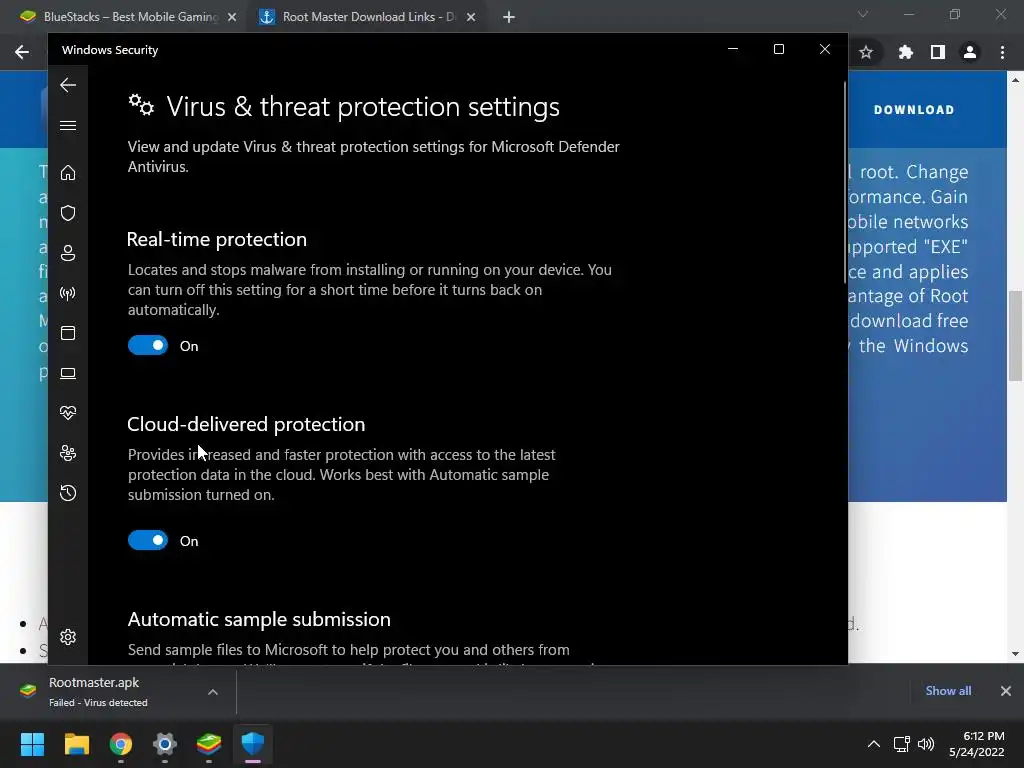Maximize the Windows Security window
Image resolution: width=1024 pixels, height=768 pixels.
(778, 49)
